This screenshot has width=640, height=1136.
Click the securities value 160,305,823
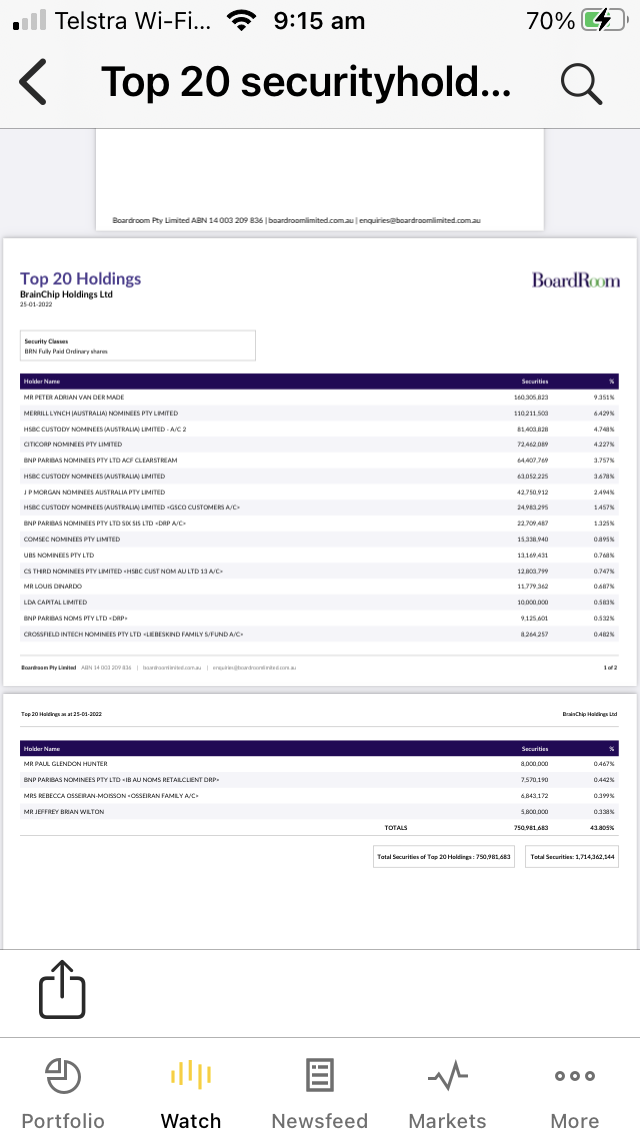531,397
